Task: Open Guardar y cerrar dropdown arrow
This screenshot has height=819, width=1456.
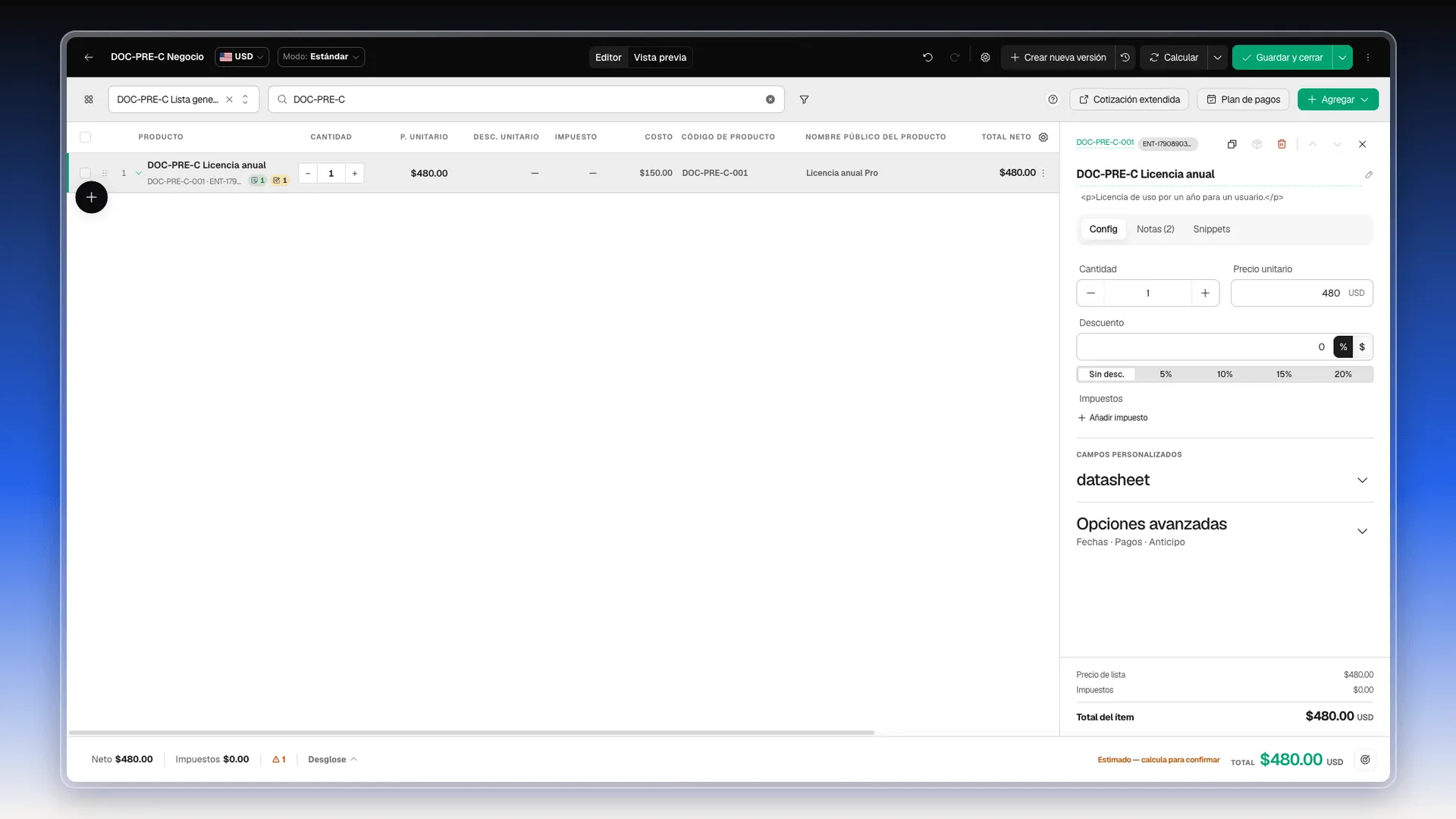Action: point(1342,57)
